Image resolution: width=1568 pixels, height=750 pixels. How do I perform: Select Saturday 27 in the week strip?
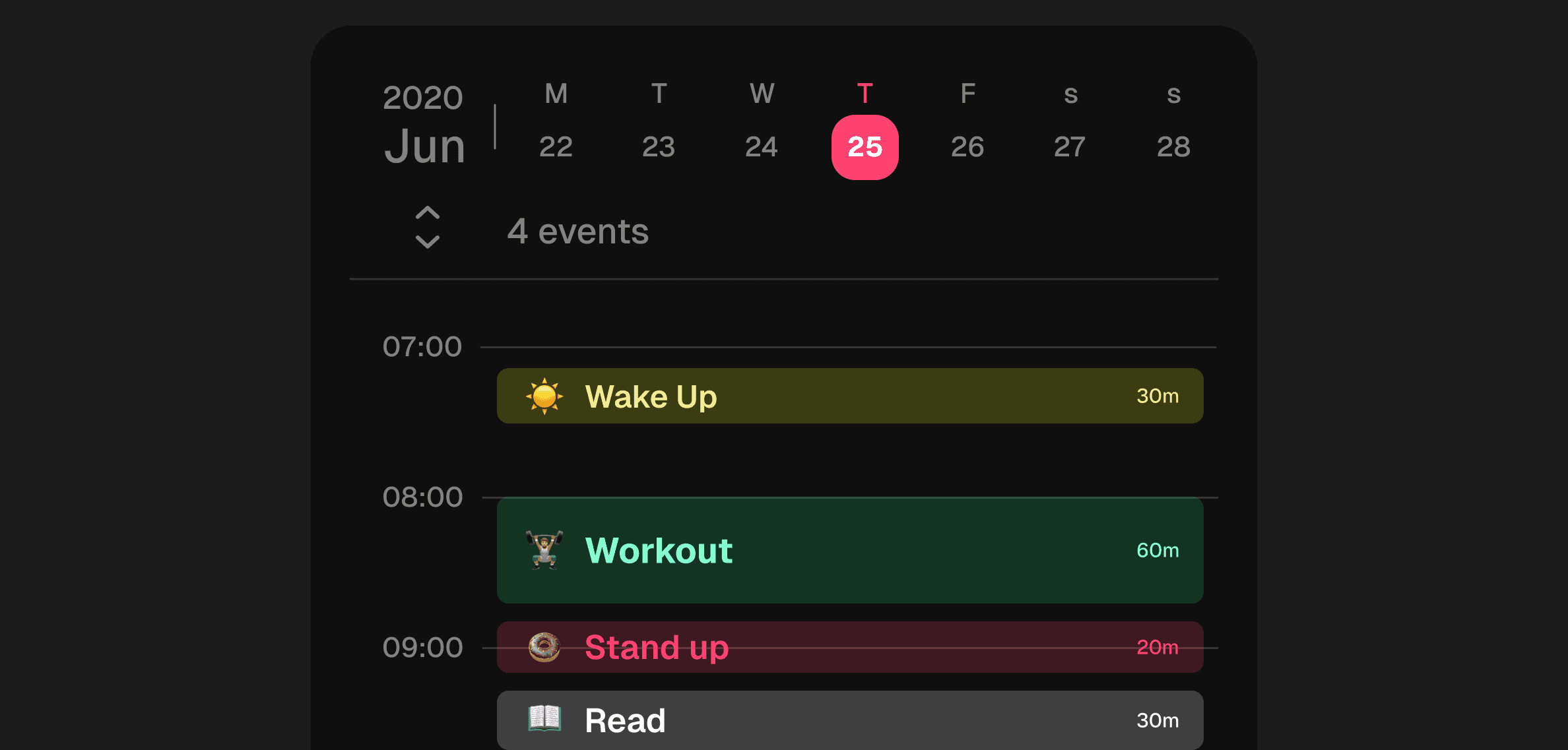[1070, 146]
